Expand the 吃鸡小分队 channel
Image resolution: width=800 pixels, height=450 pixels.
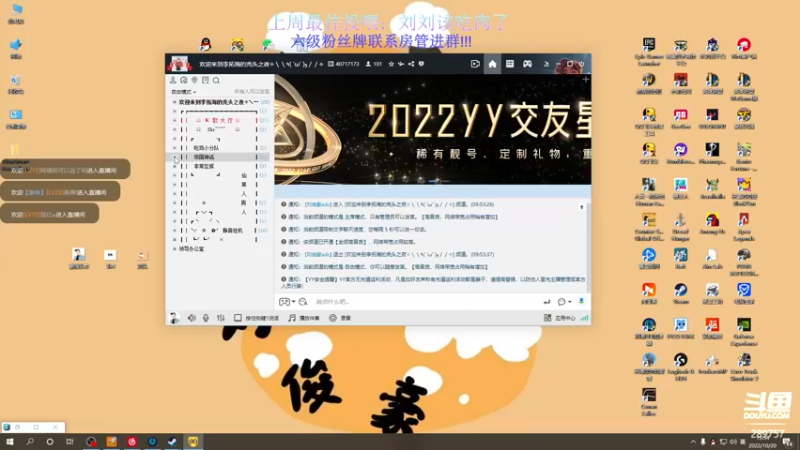coord(174,148)
